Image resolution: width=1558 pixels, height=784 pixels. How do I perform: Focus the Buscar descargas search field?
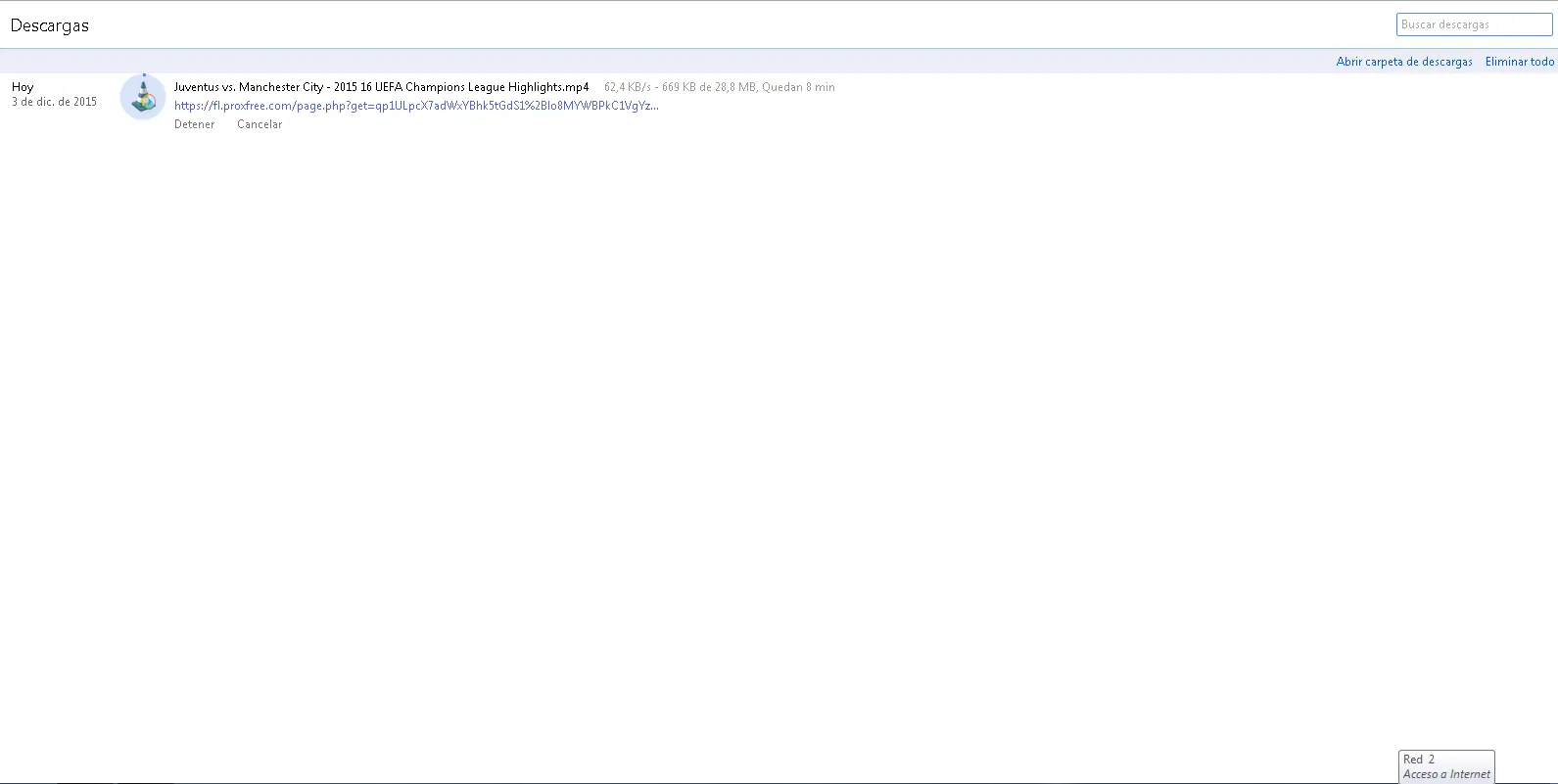coord(1475,24)
